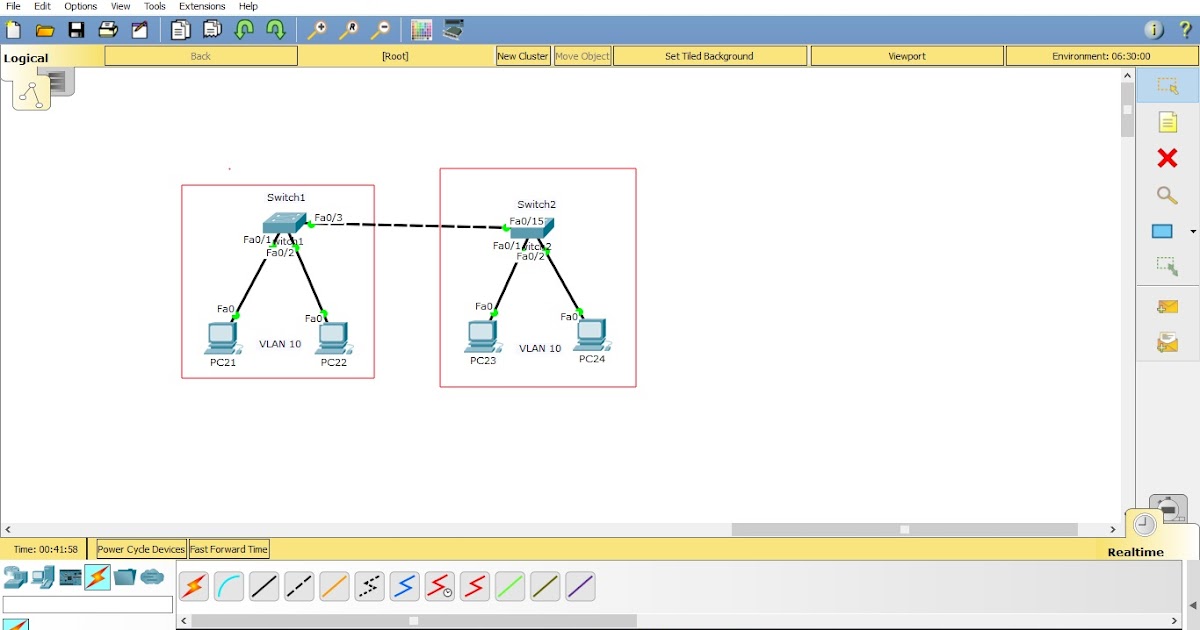Select the Miscellaneous folder category
The image size is (1200, 630).
pos(125,577)
